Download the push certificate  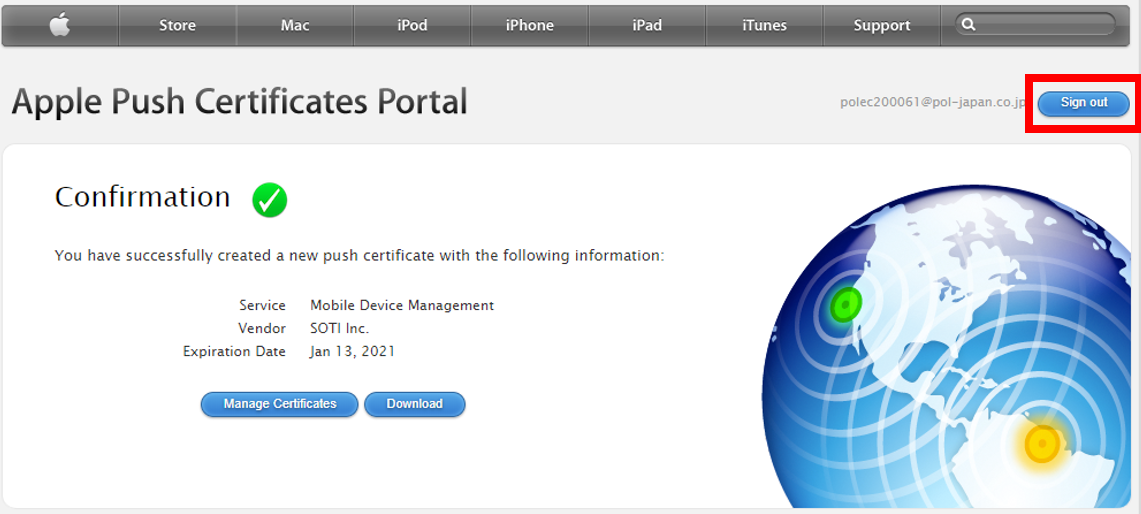coord(415,404)
